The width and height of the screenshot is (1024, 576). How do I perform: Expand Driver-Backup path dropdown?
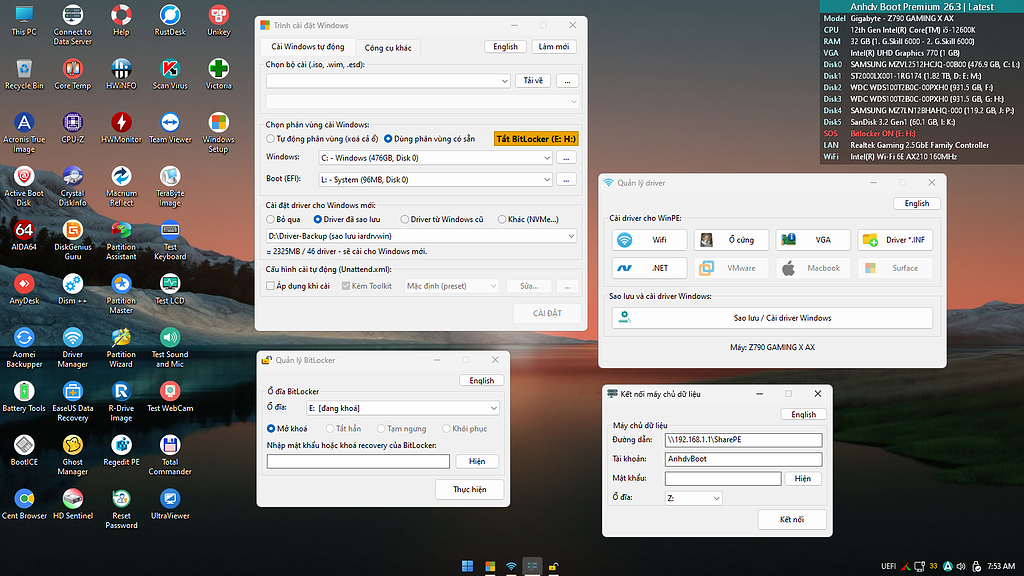tap(421, 236)
